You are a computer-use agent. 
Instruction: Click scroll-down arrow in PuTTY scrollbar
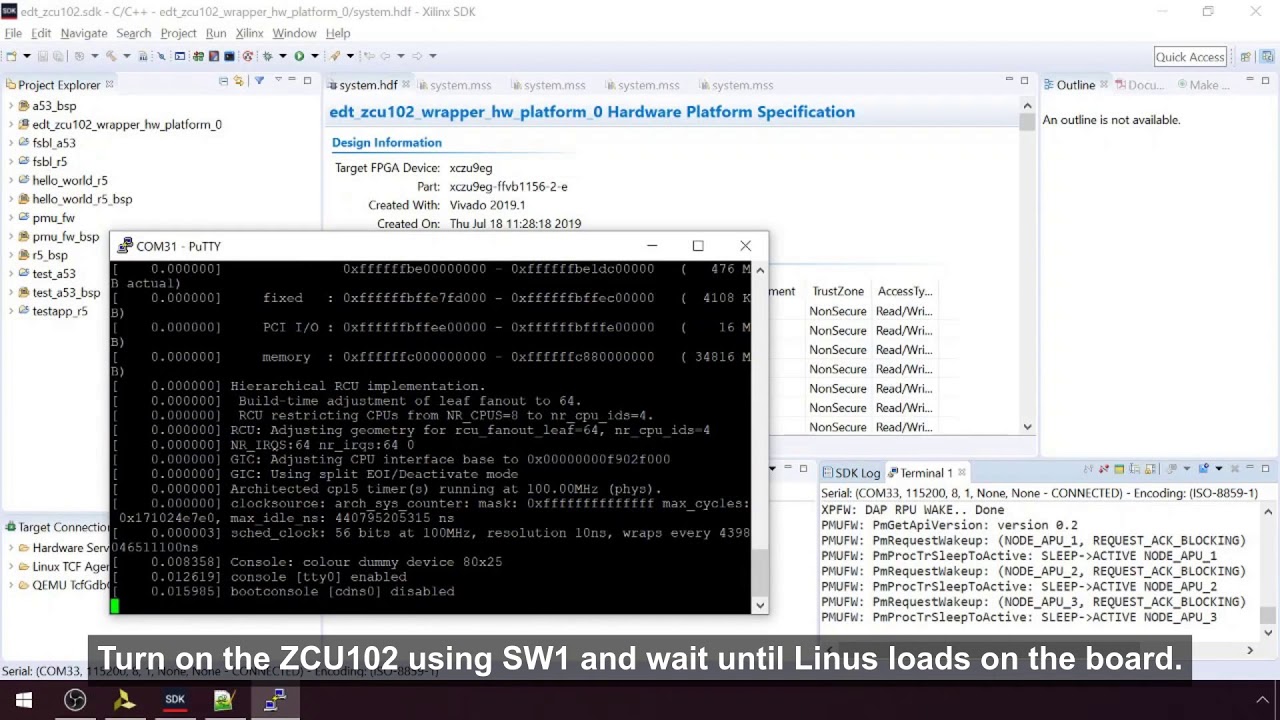[x=760, y=604]
